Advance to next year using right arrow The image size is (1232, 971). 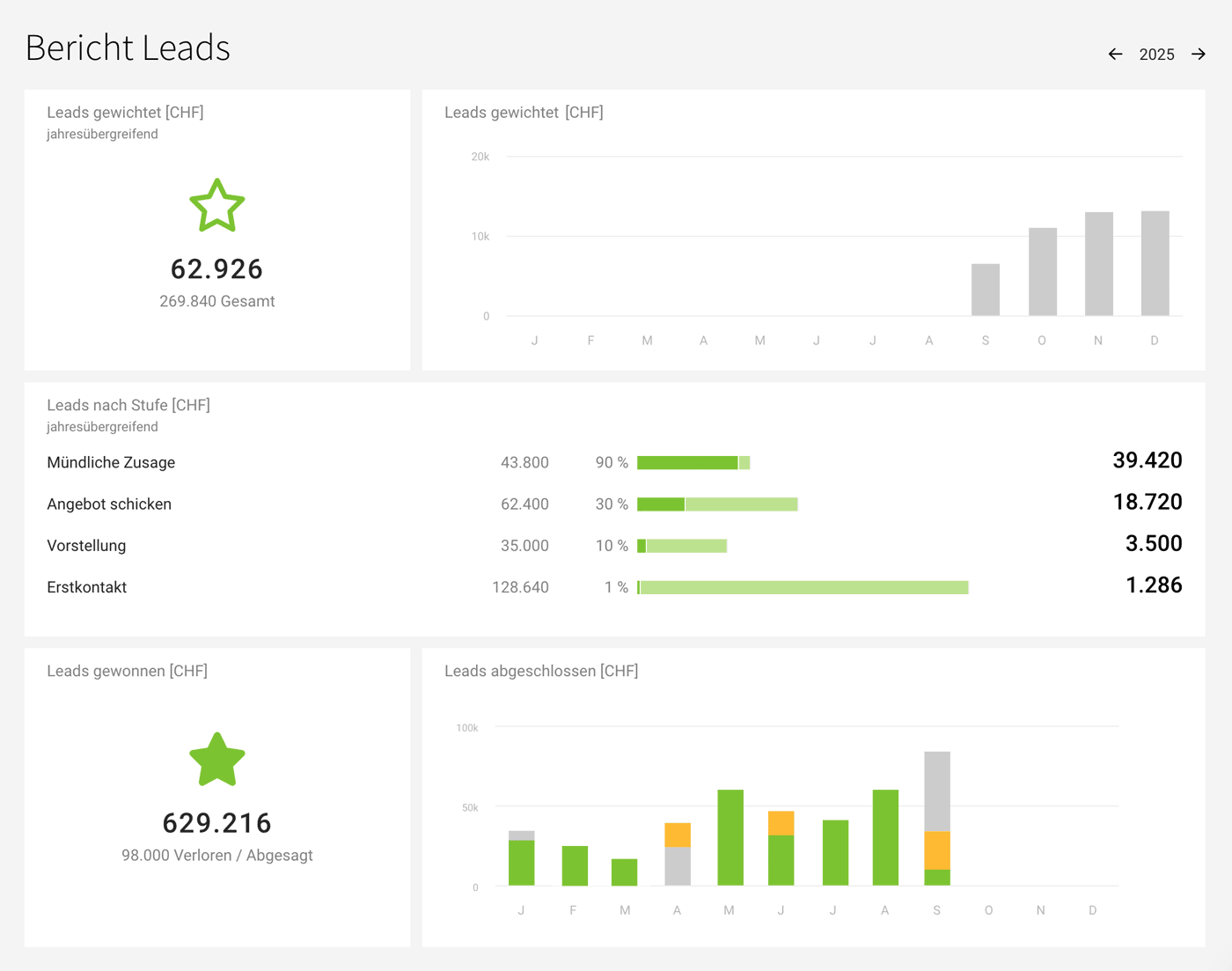coord(1199,54)
